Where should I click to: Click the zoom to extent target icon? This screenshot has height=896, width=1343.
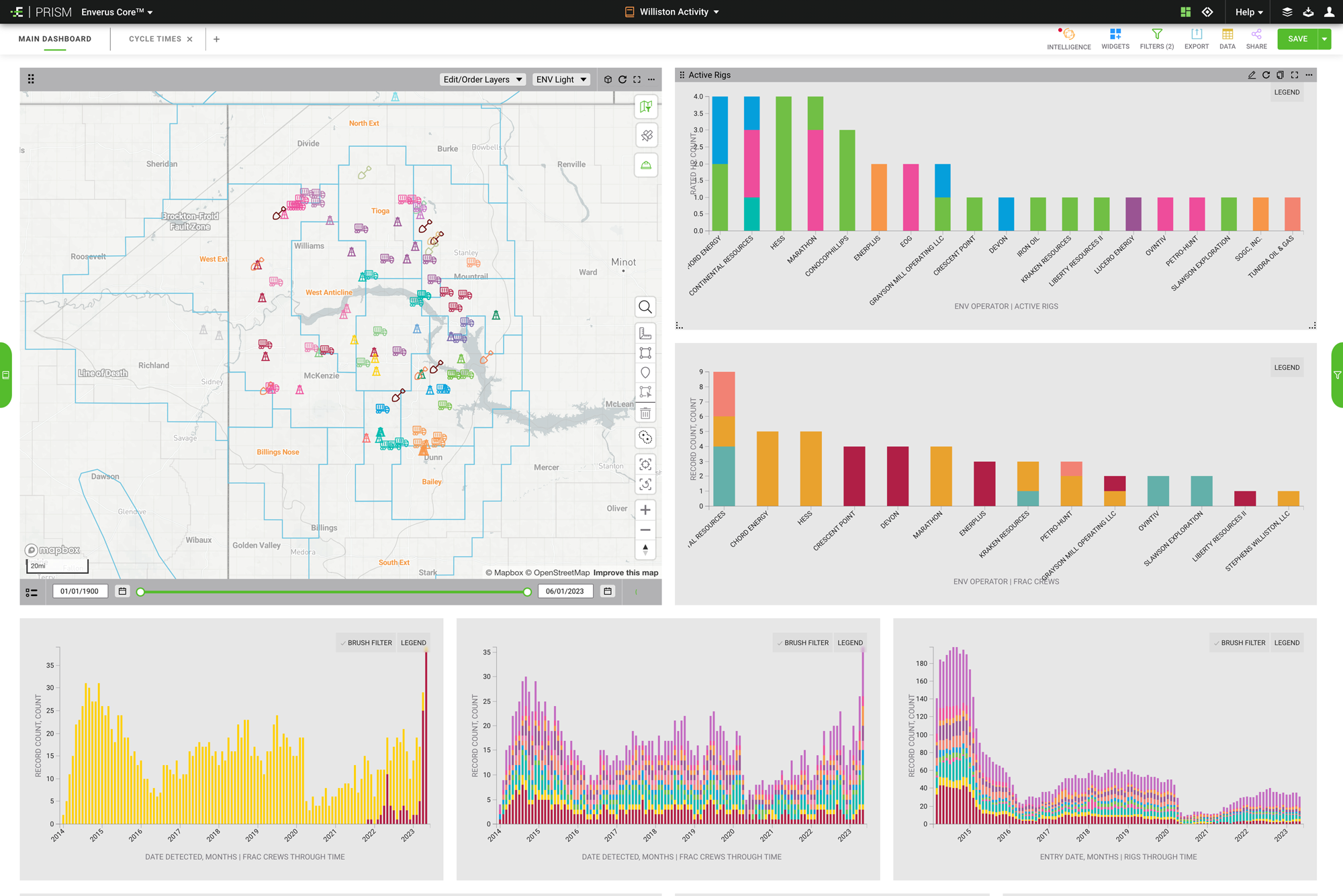(645, 464)
